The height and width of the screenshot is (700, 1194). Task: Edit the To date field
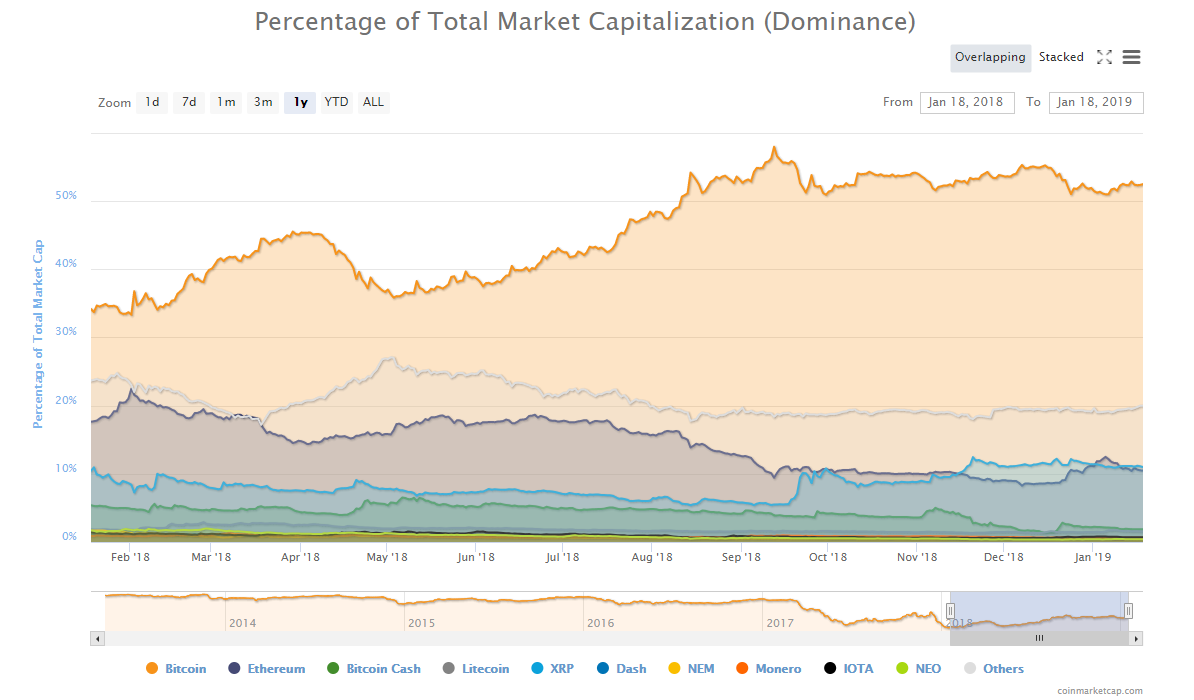(1095, 102)
